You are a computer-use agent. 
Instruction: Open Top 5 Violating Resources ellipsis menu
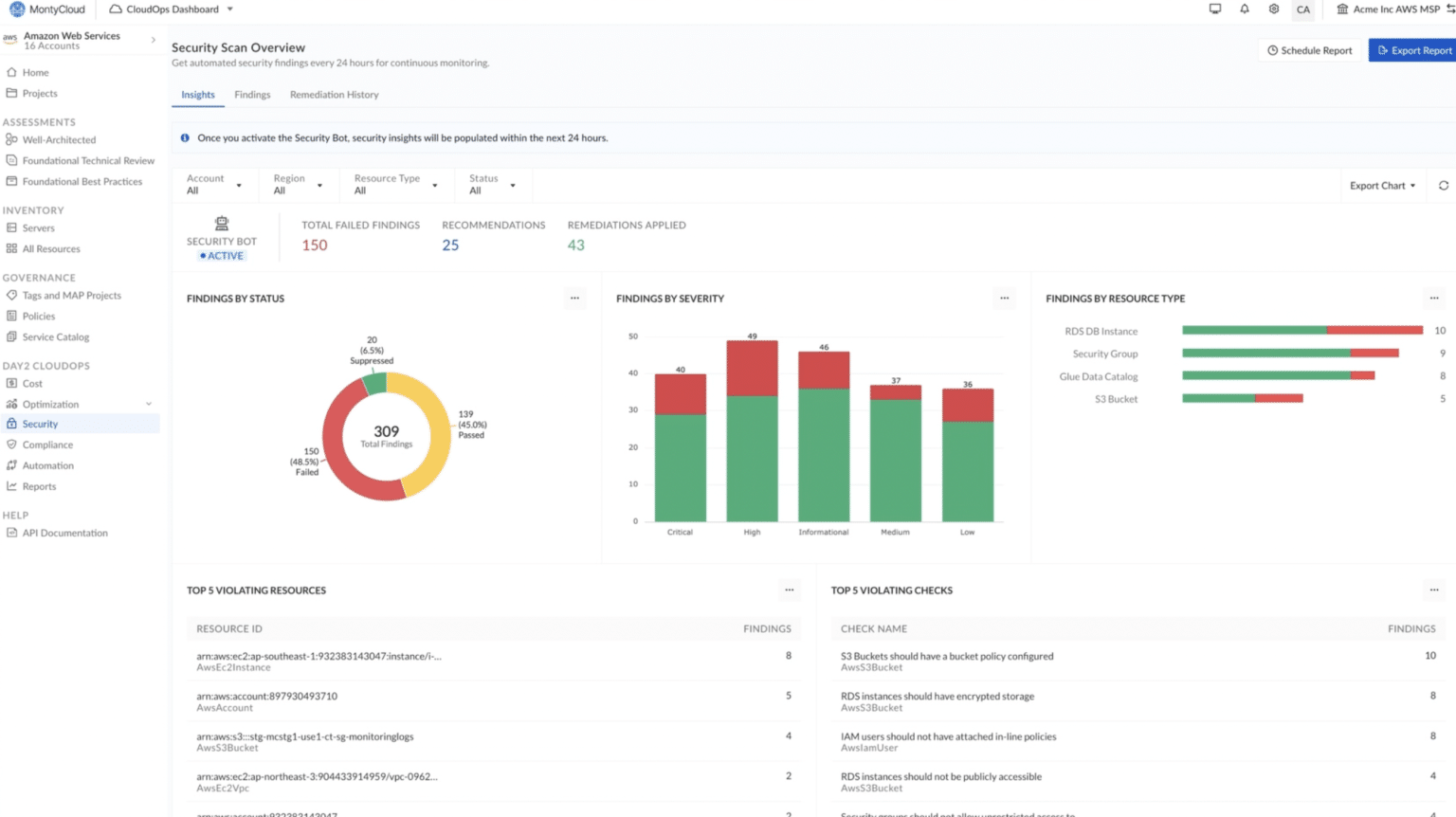[790, 590]
